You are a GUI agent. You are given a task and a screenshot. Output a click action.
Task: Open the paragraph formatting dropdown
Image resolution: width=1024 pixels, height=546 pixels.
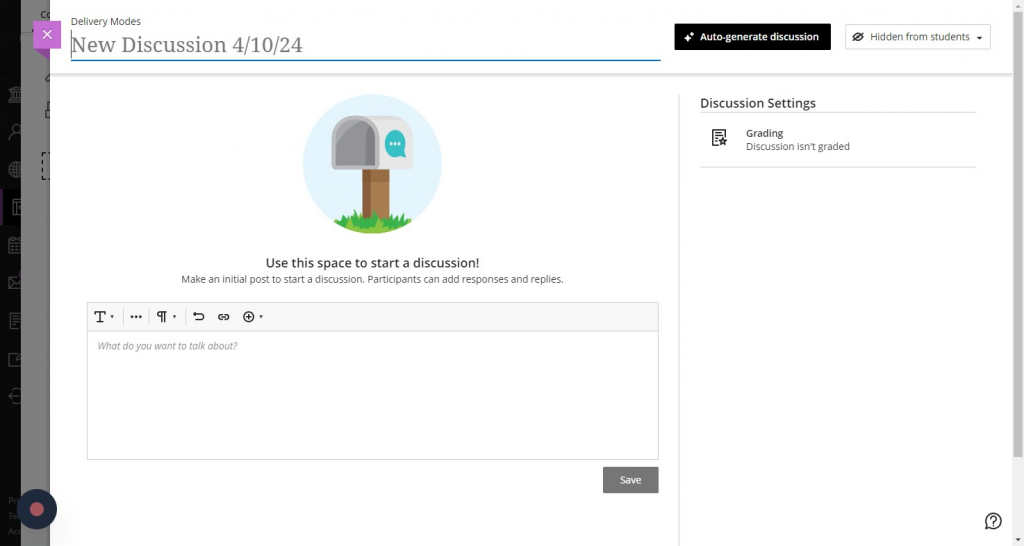pyautogui.click(x=166, y=317)
